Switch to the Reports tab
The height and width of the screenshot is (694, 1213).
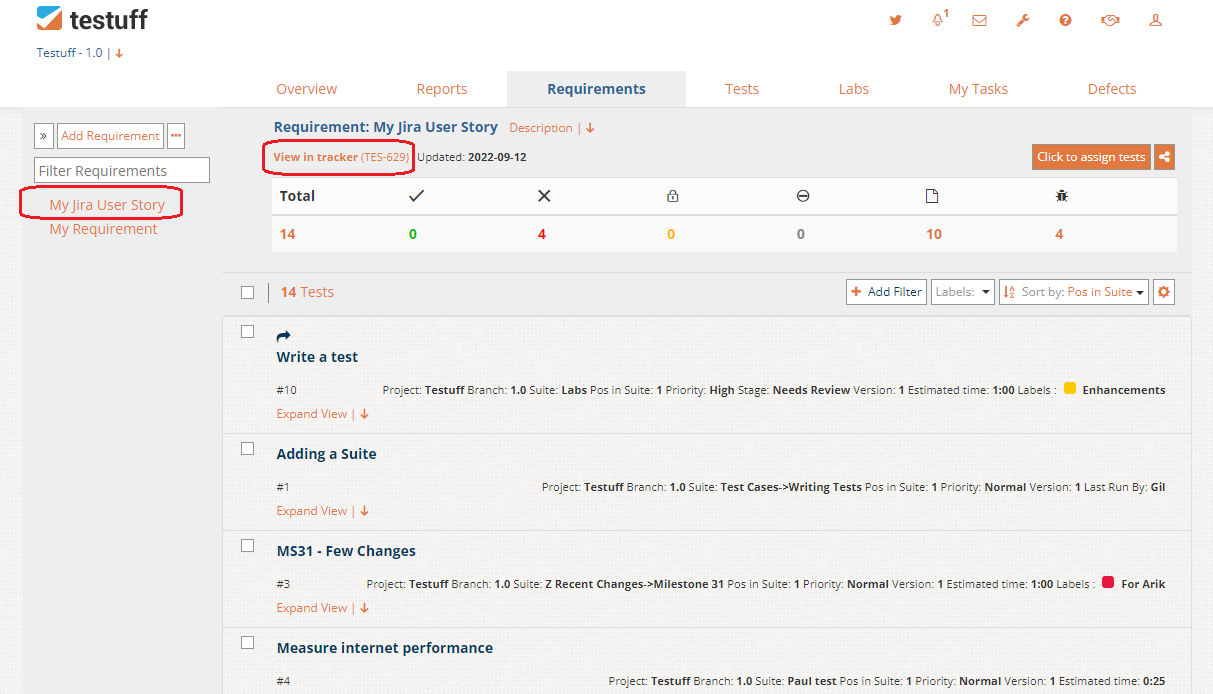pos(442,89)
